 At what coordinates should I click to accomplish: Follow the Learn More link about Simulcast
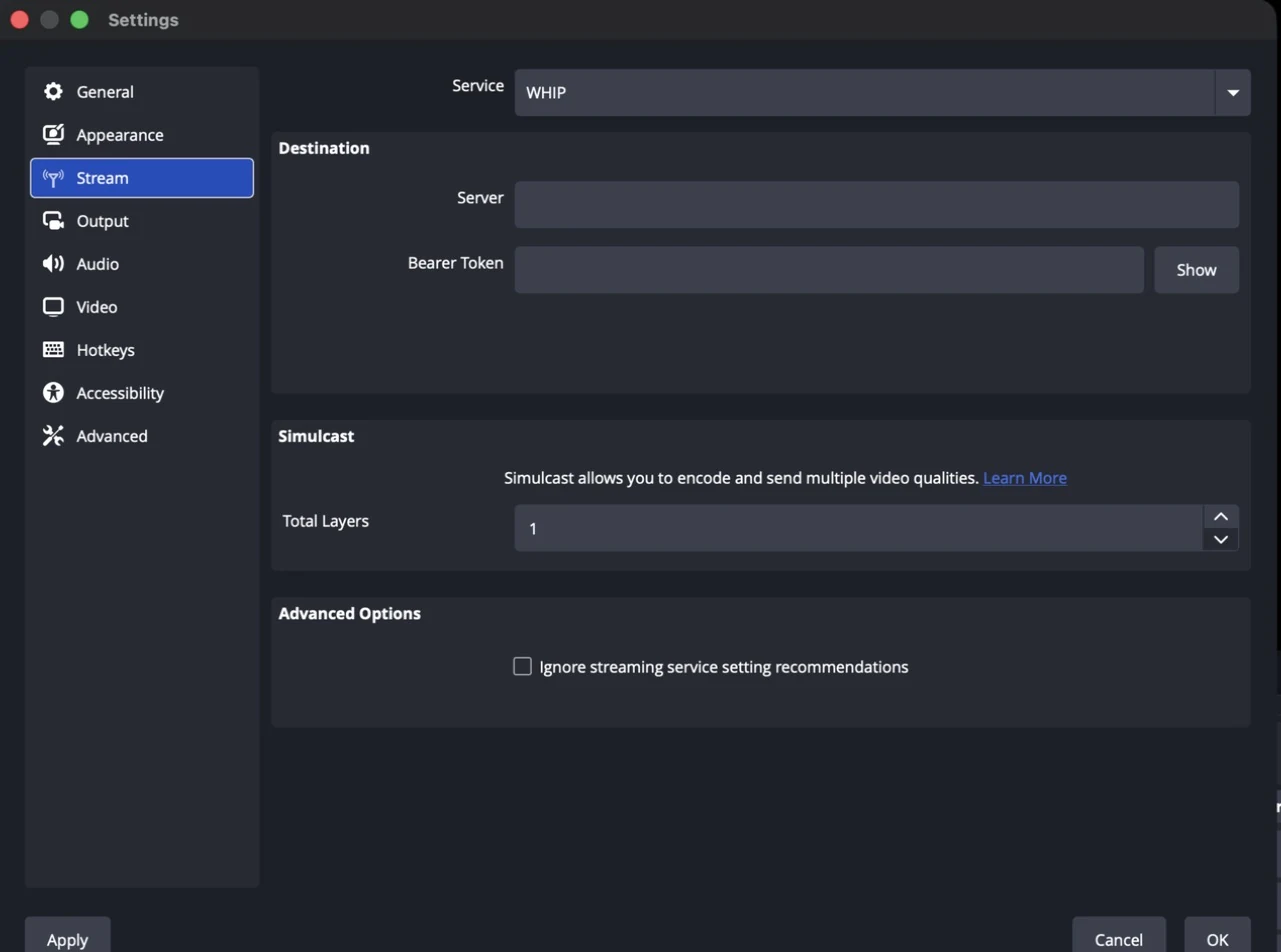point(1025,478)
